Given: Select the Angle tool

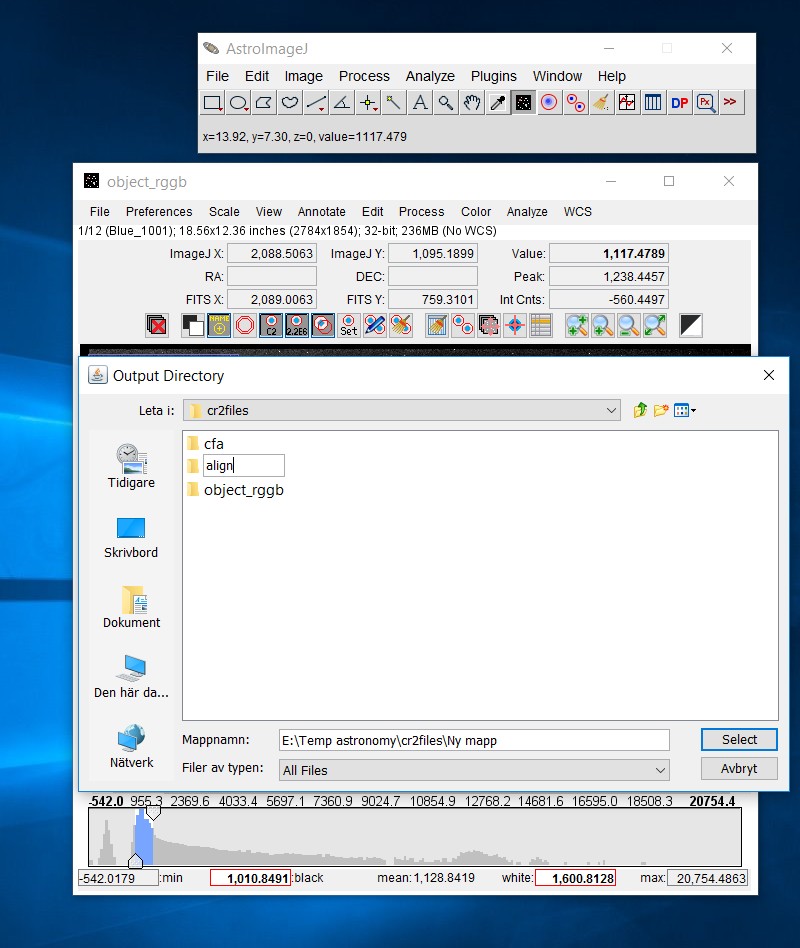Looking at the screenshot, I should [342, 103].
